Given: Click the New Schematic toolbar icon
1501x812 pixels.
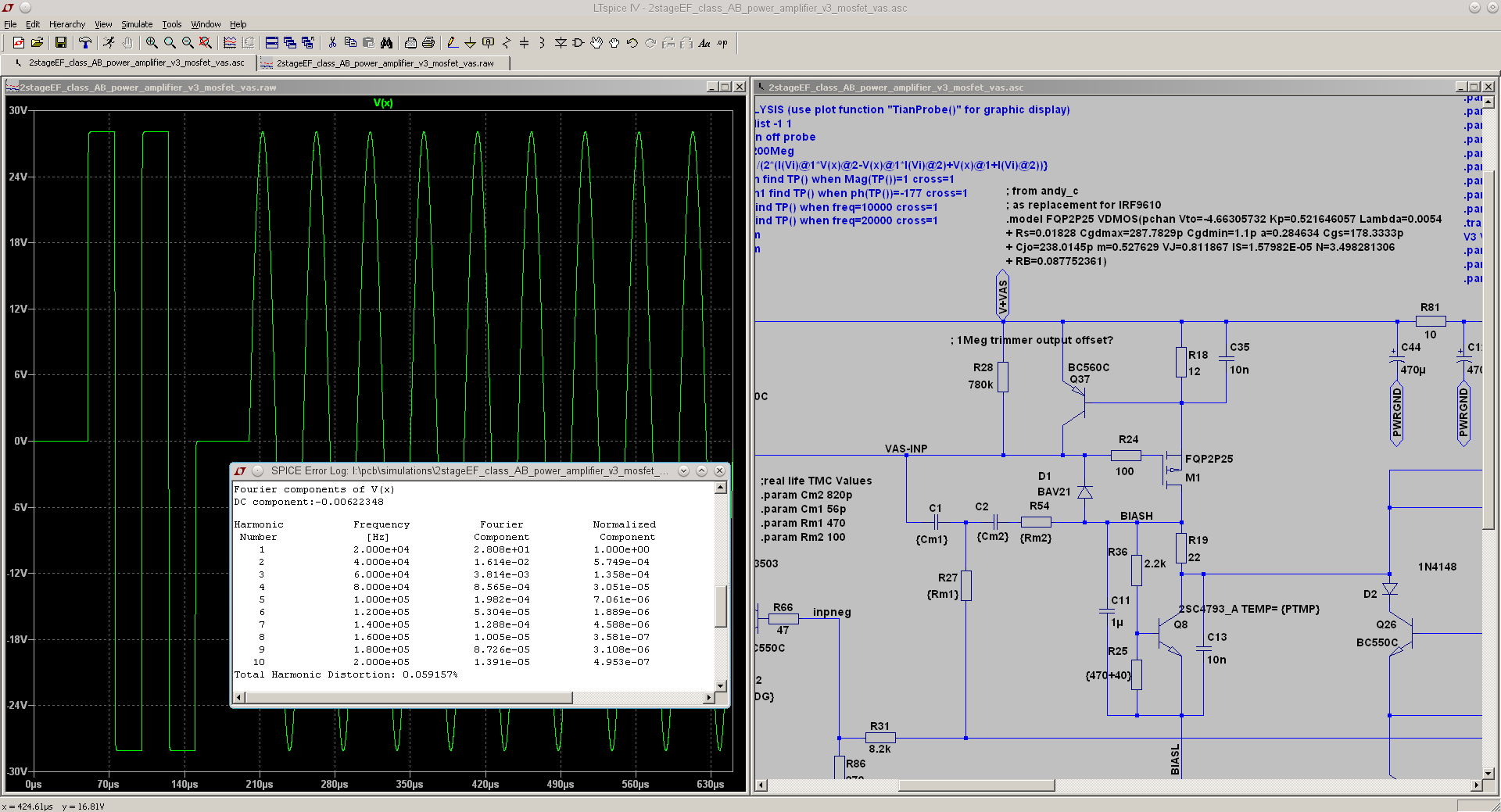Looking at the screenshot, I should tap(19, 43).
